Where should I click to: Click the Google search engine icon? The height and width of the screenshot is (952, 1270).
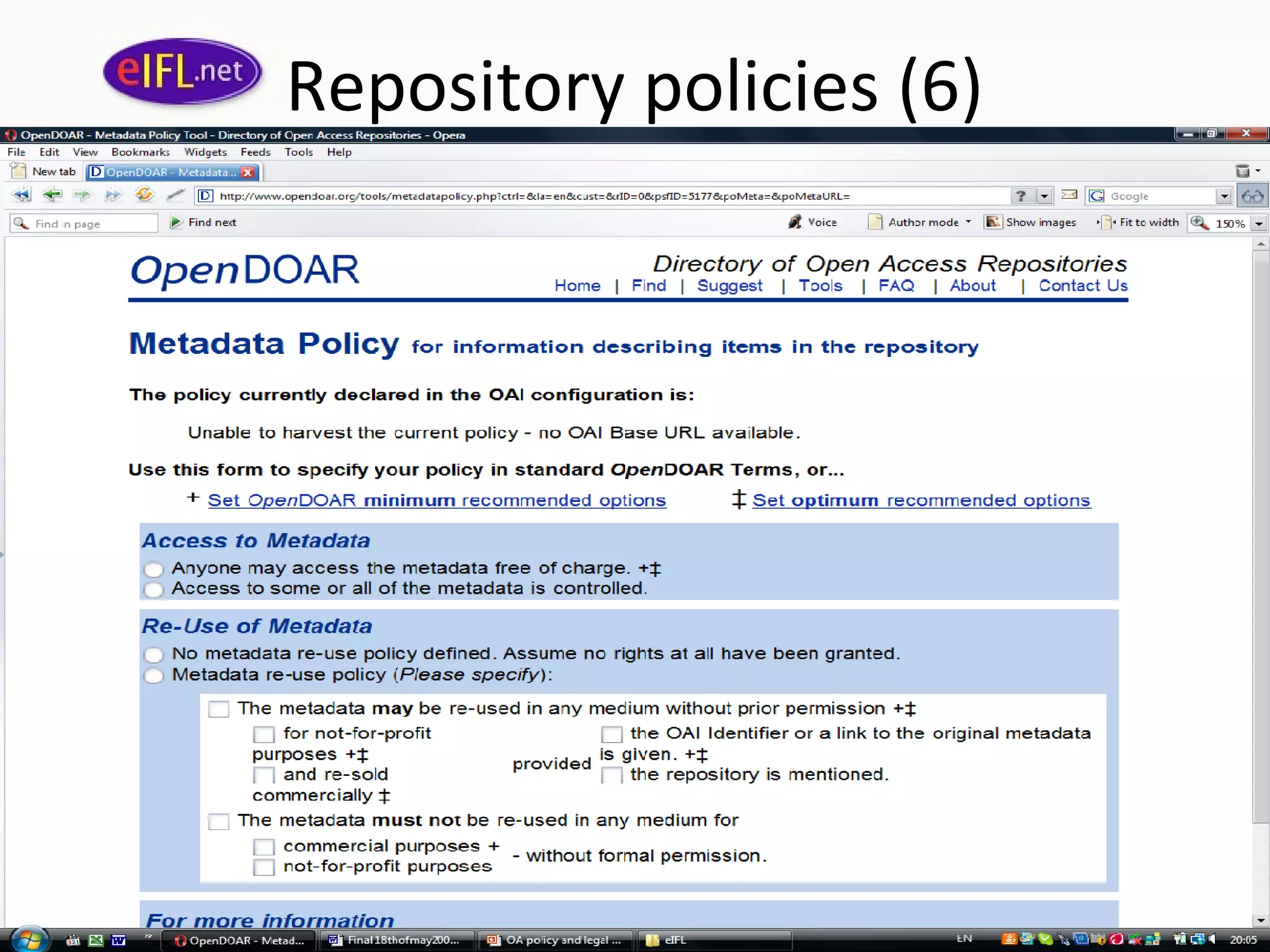point(1097,196)
